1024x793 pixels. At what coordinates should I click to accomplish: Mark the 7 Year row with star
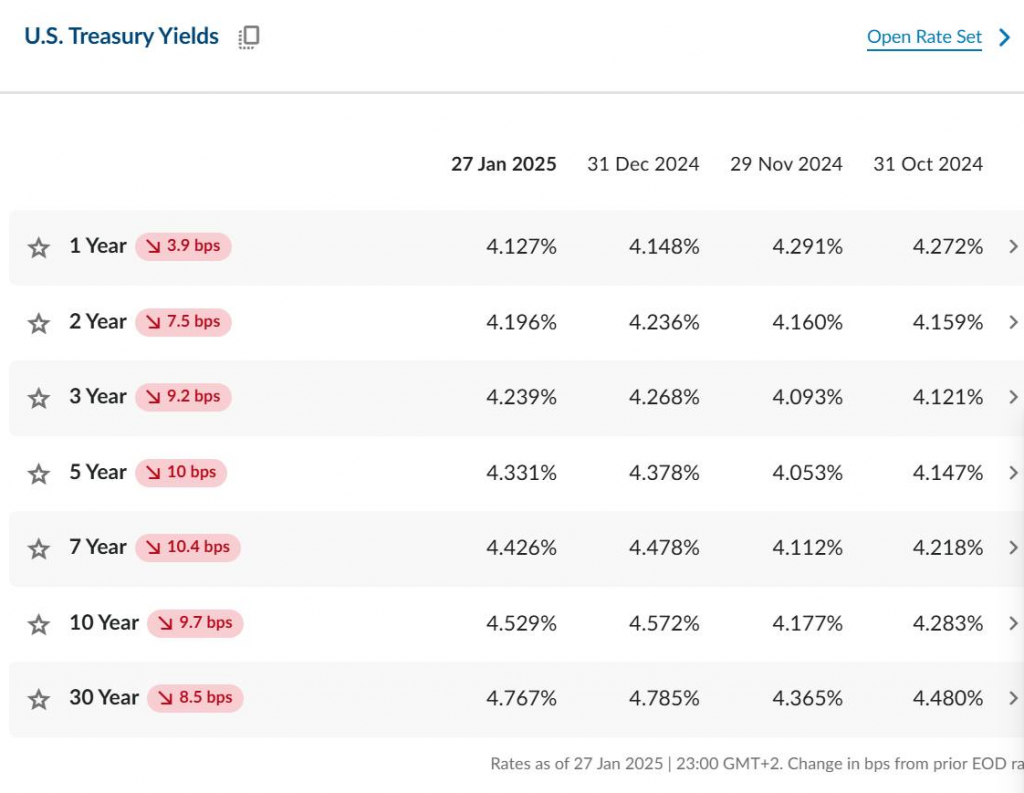point(39,548)
